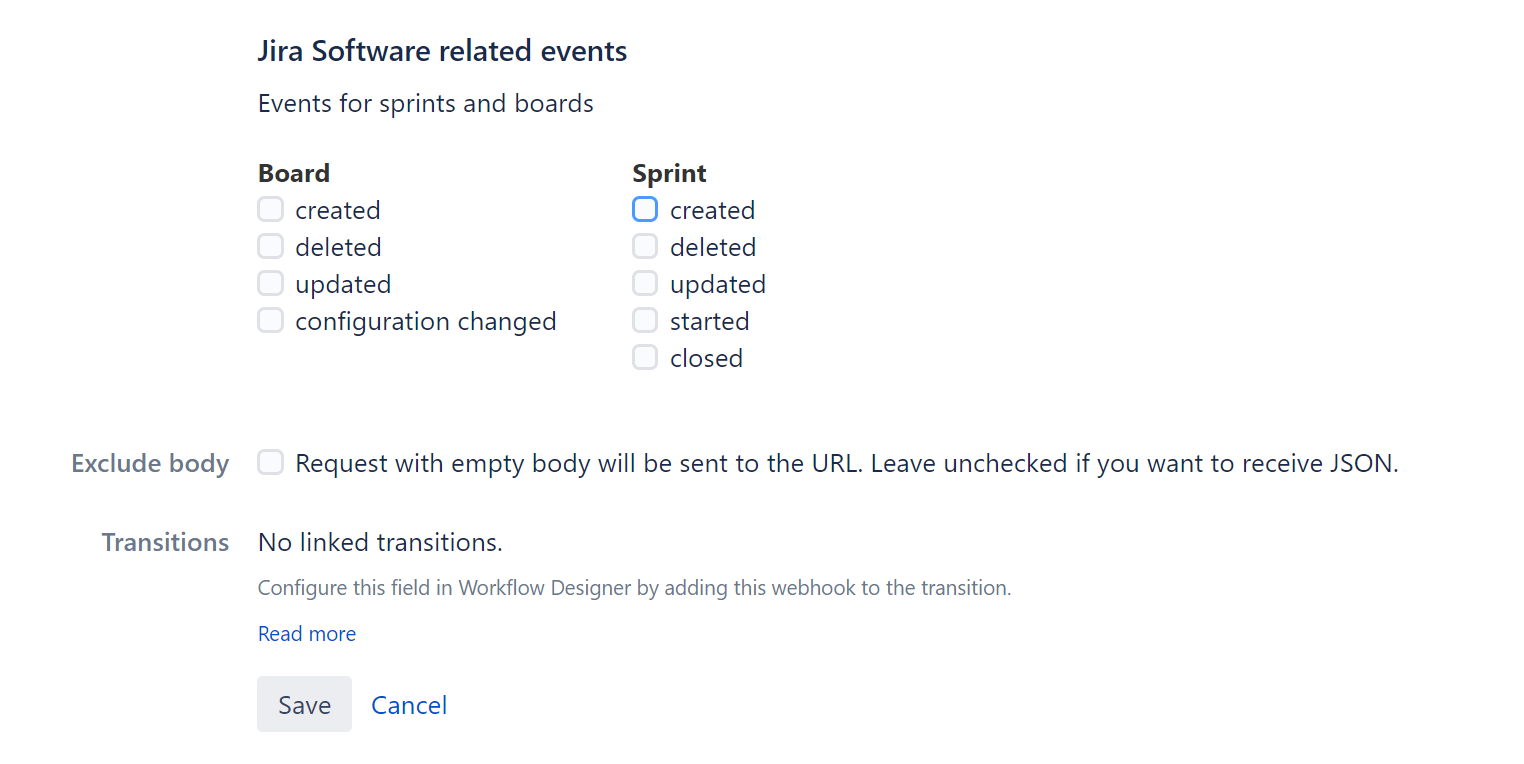Click the Cancel link
The height and width of the screenshot is (764, 1524).
(408, 704)
